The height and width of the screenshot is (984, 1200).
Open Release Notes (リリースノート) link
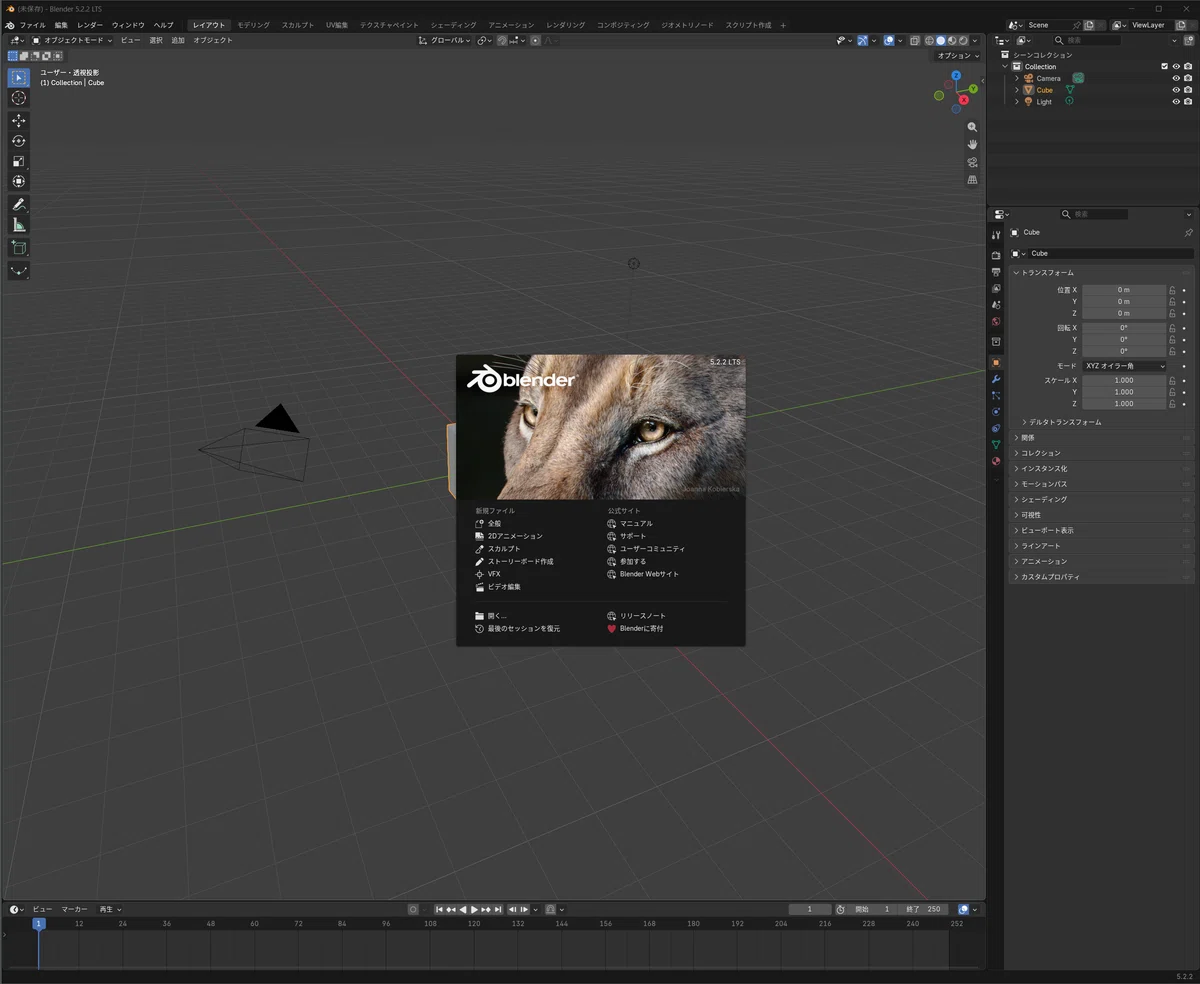[636, 616]
